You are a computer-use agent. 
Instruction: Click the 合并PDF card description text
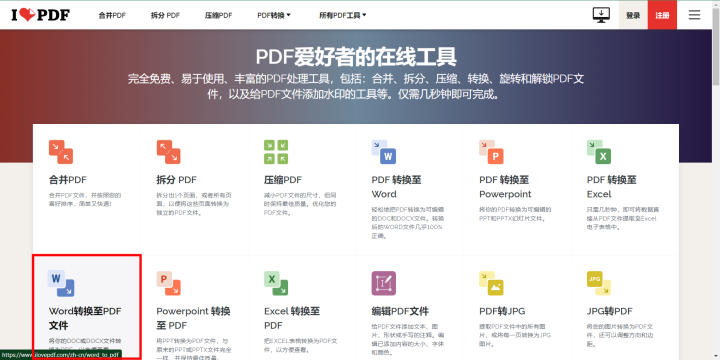click(85, 199)
